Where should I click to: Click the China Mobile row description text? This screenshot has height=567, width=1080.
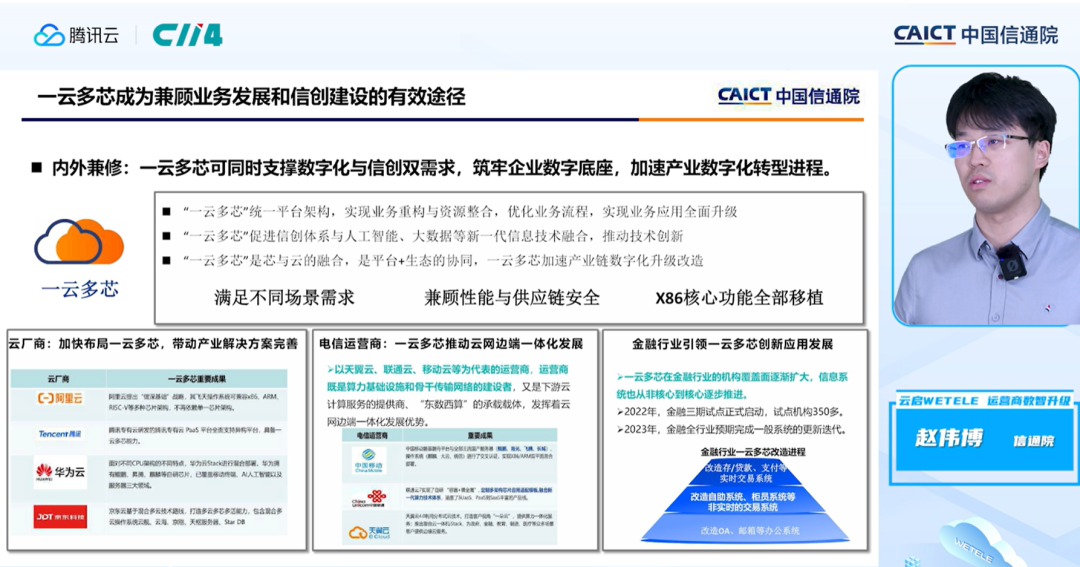pyautogui.click(x=479, y=456)
